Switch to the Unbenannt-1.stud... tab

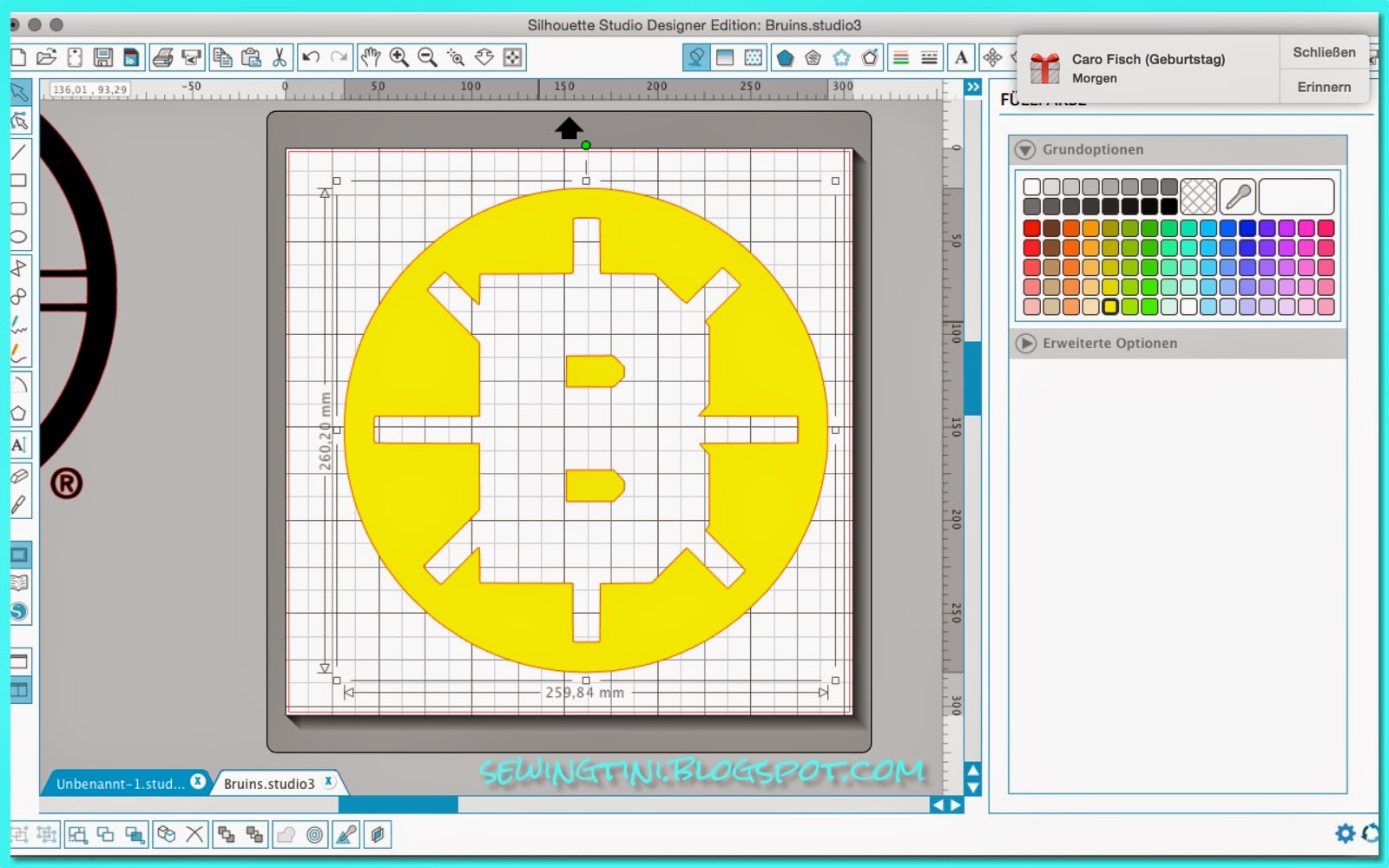coord(120,784)
